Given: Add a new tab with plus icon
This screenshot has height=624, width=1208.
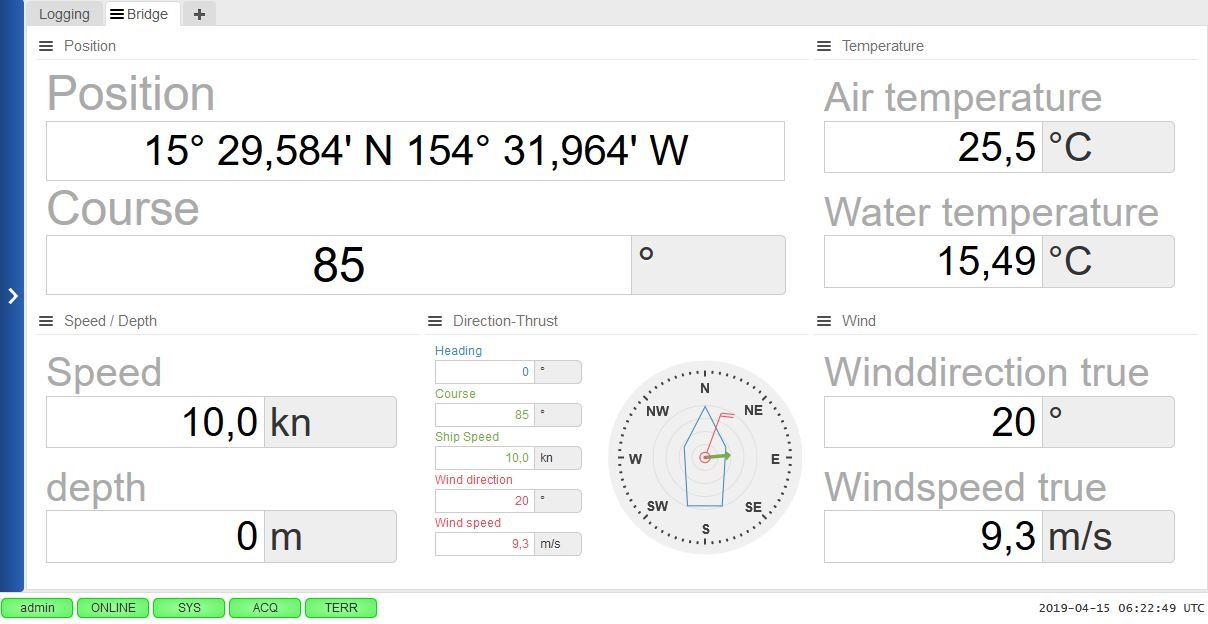Looking at the screenshot, I should point(199,14).
